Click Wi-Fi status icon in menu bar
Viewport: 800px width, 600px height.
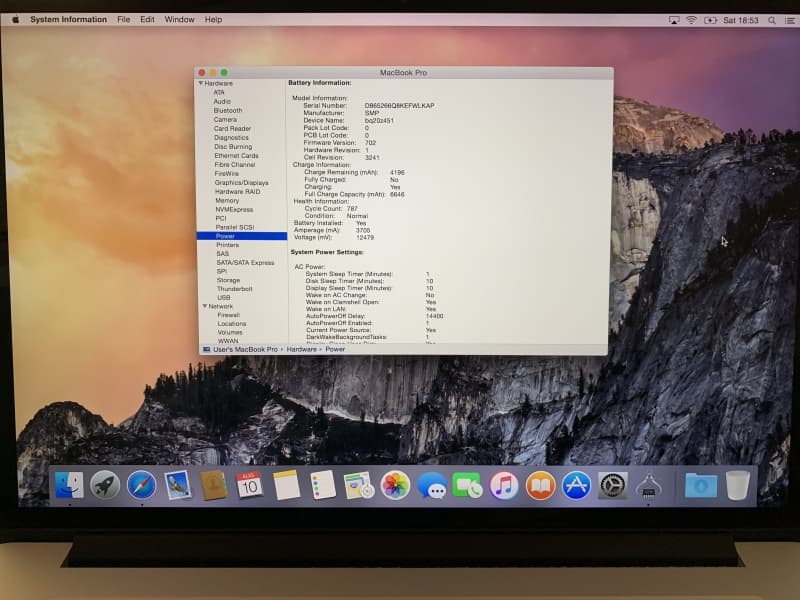pyautogui.click(x=691, y=20)
